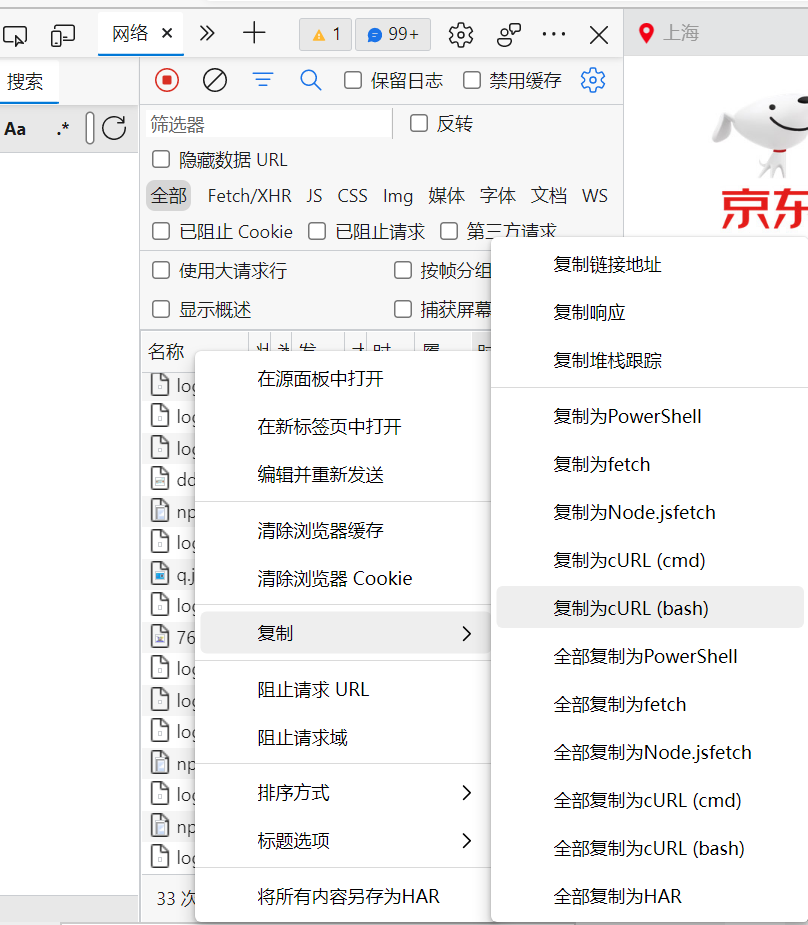808x925 pixels.
Task: Open the 99+ messages counter
Action: click(x=392, y=34)
